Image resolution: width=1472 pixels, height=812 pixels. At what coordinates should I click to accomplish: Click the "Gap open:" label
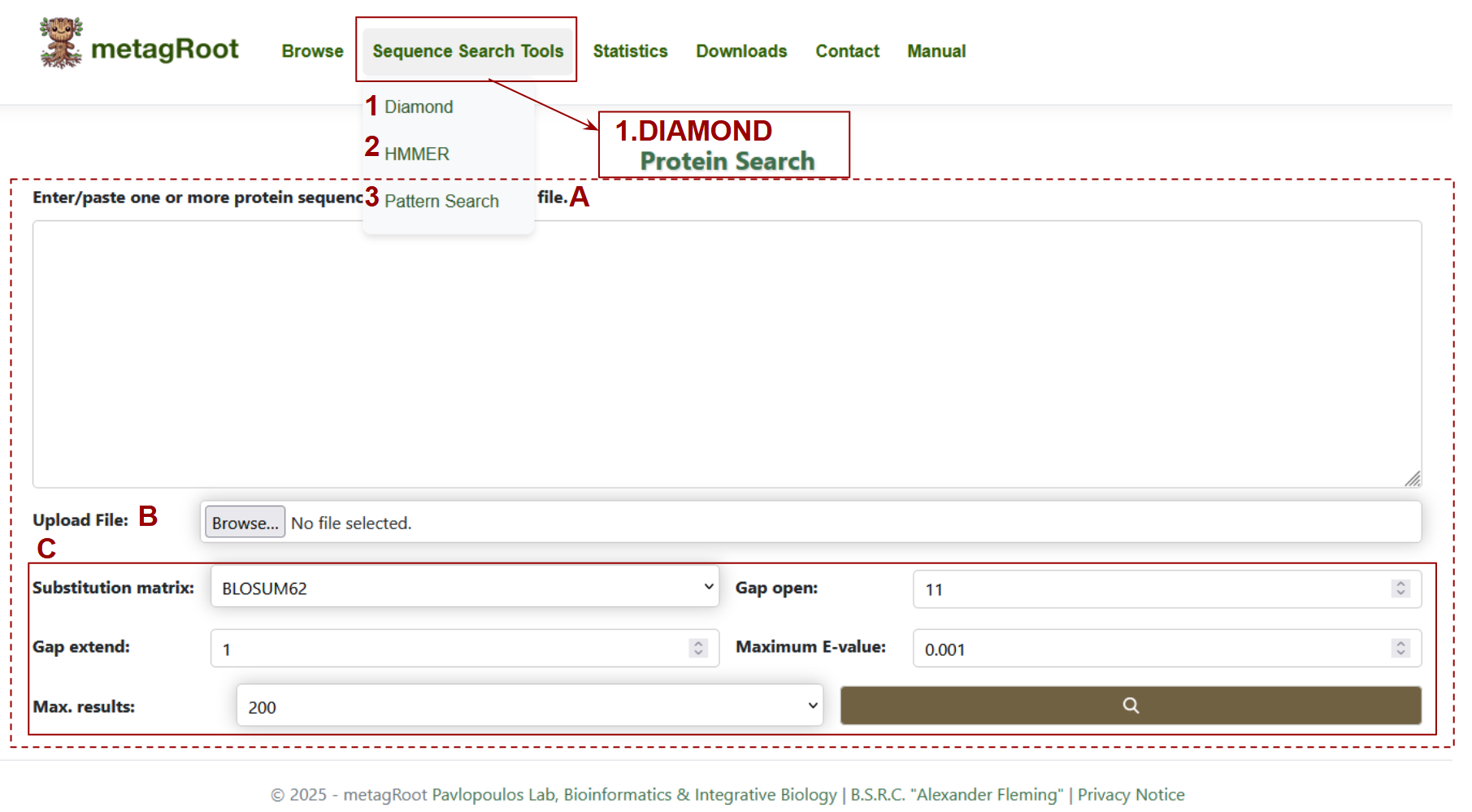point(776,588)
